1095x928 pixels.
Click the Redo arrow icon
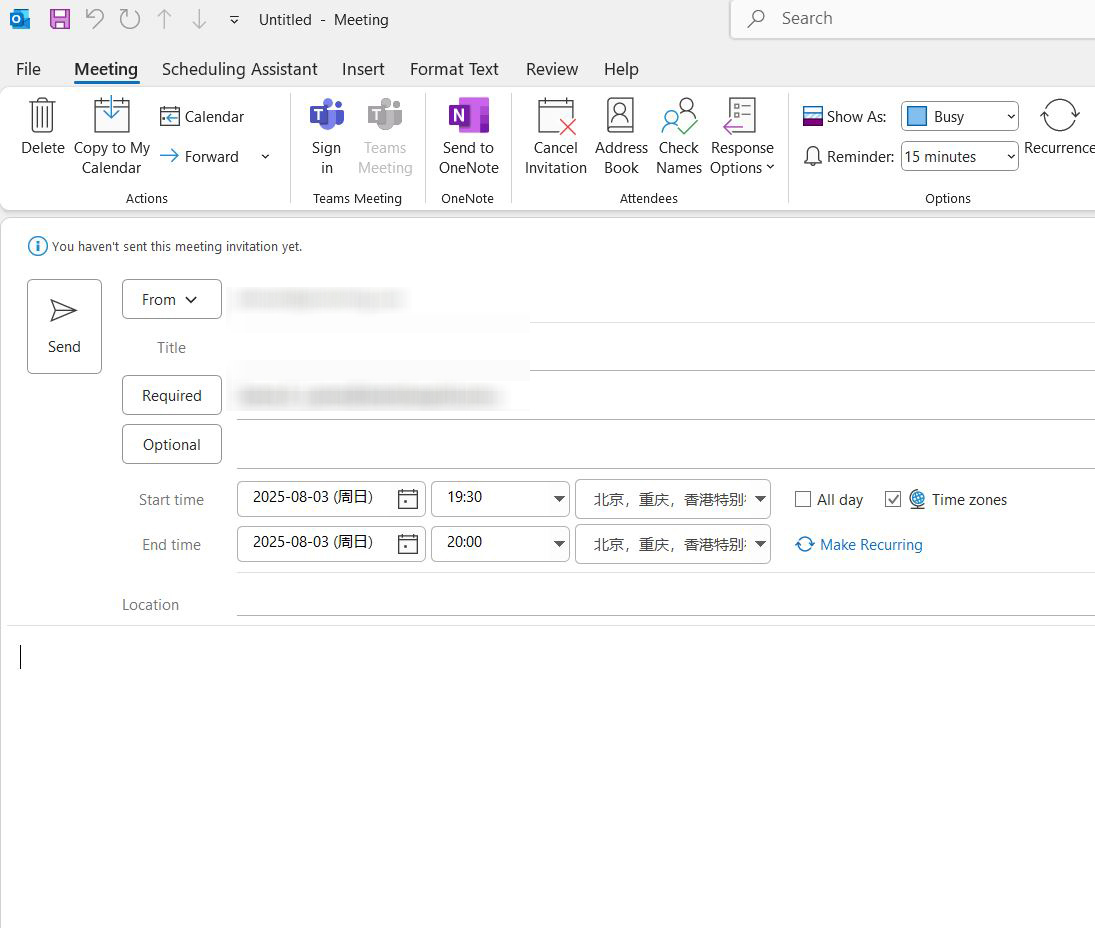coord(130,19)
